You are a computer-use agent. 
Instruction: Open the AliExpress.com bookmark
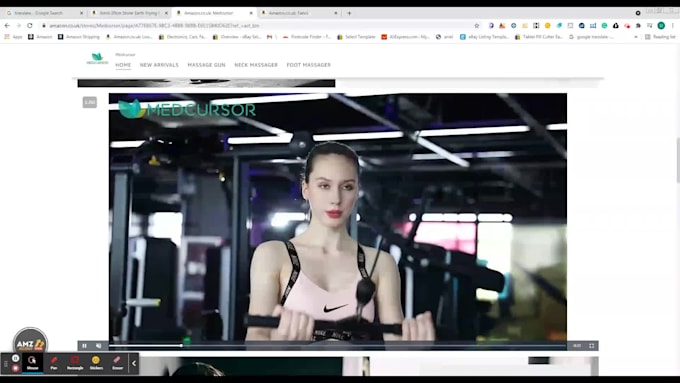(405, 37)
